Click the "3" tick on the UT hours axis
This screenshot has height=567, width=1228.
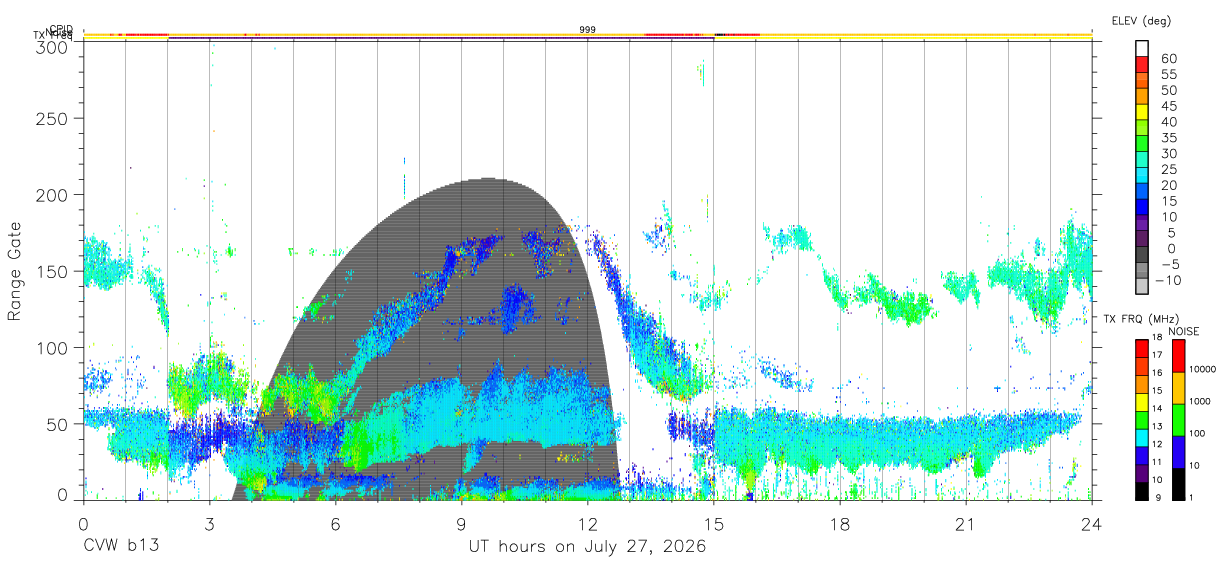click(x=210, y=524)
